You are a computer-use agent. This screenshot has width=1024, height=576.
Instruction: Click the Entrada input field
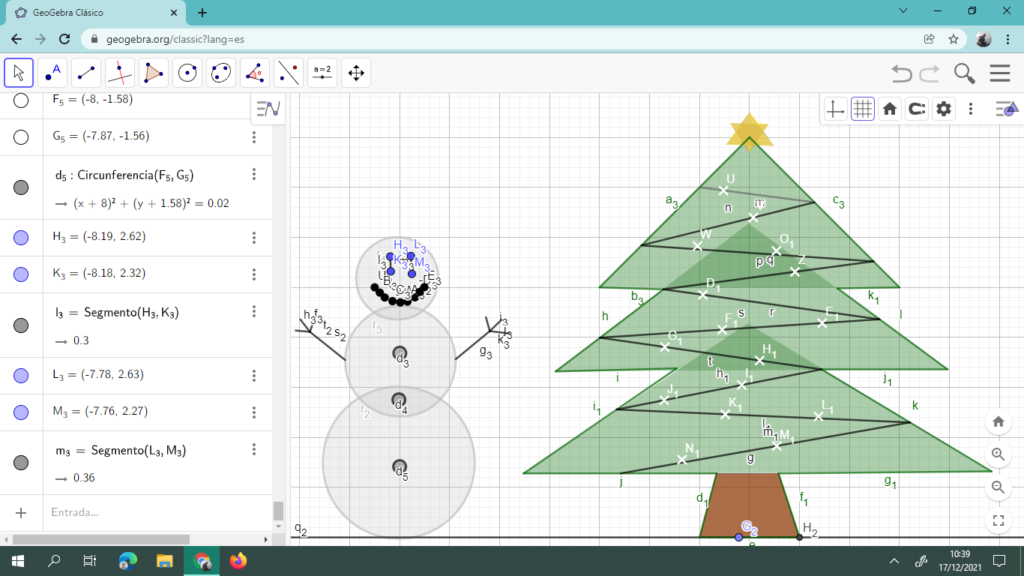(150, 512)
